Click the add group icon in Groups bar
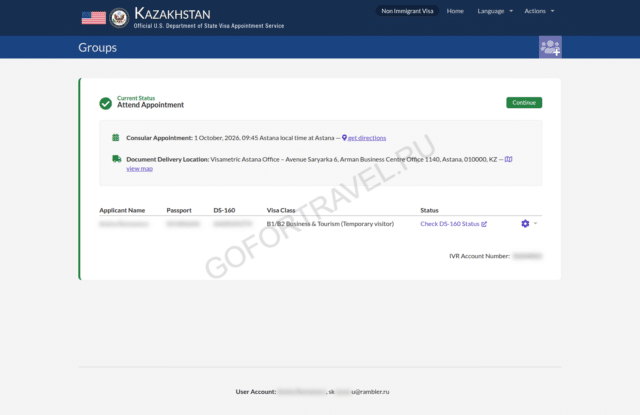Screen dimensions: 640x415 click(x=550, y=47)
